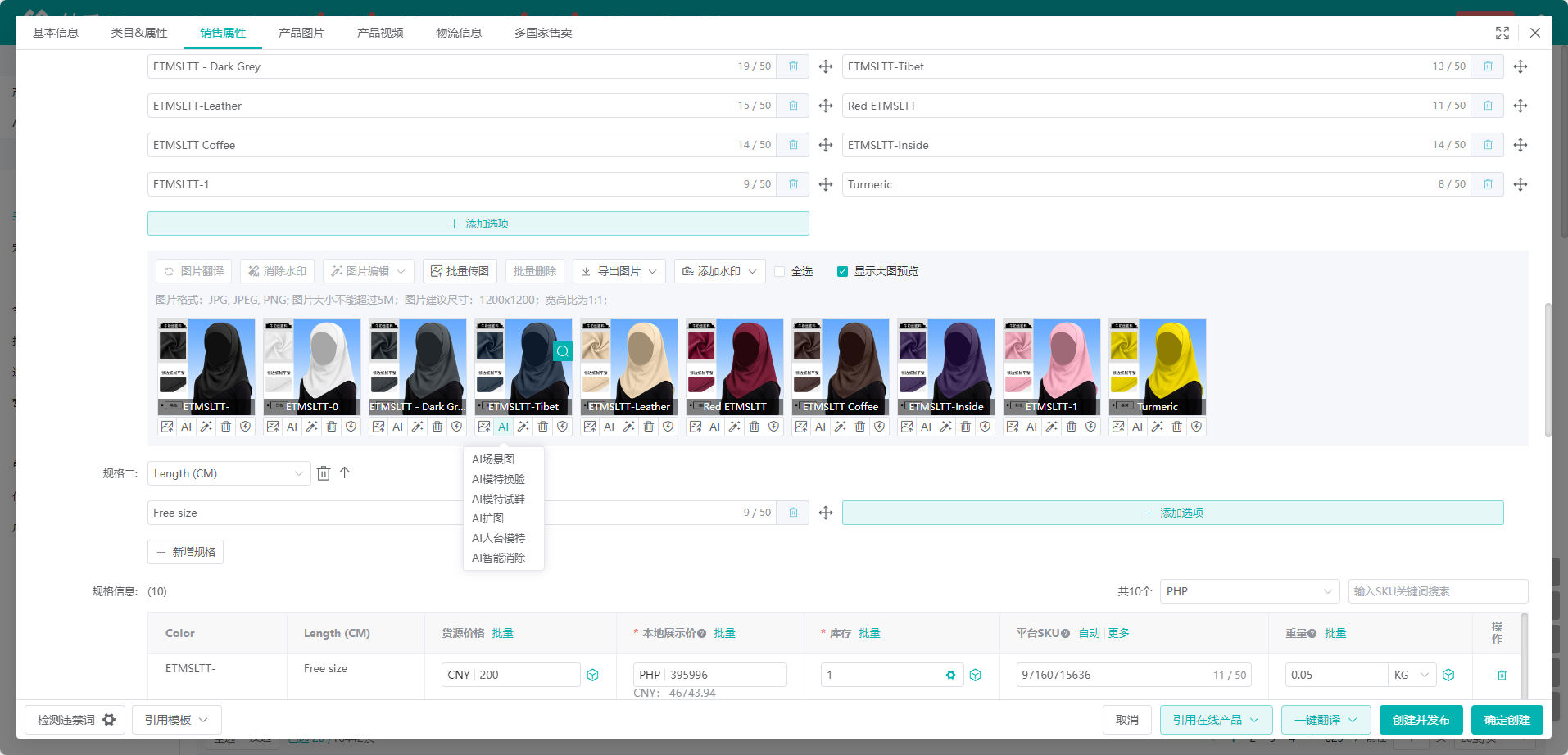Uncheck 显示大图预览 checkbox

pos(842,271)
